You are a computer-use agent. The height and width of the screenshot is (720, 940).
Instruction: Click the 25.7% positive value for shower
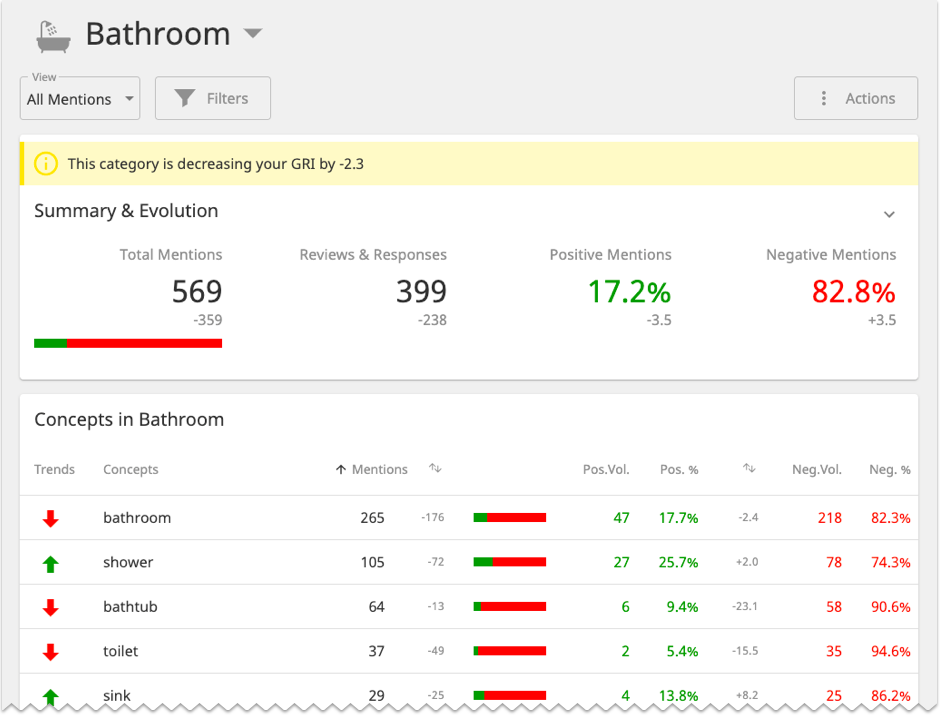pos(679,562)
